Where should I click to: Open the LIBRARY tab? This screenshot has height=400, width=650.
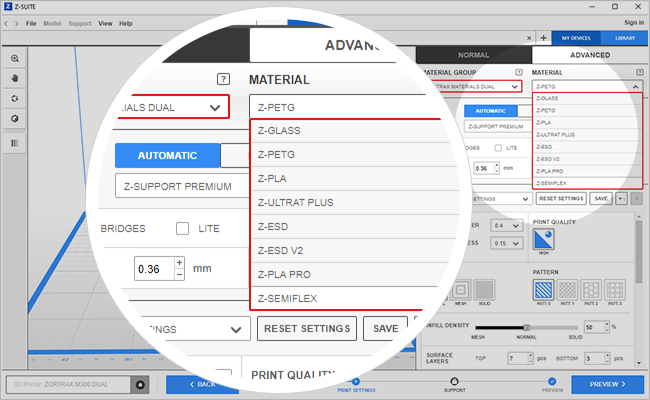pyautogui.click(x=625, y=38)
